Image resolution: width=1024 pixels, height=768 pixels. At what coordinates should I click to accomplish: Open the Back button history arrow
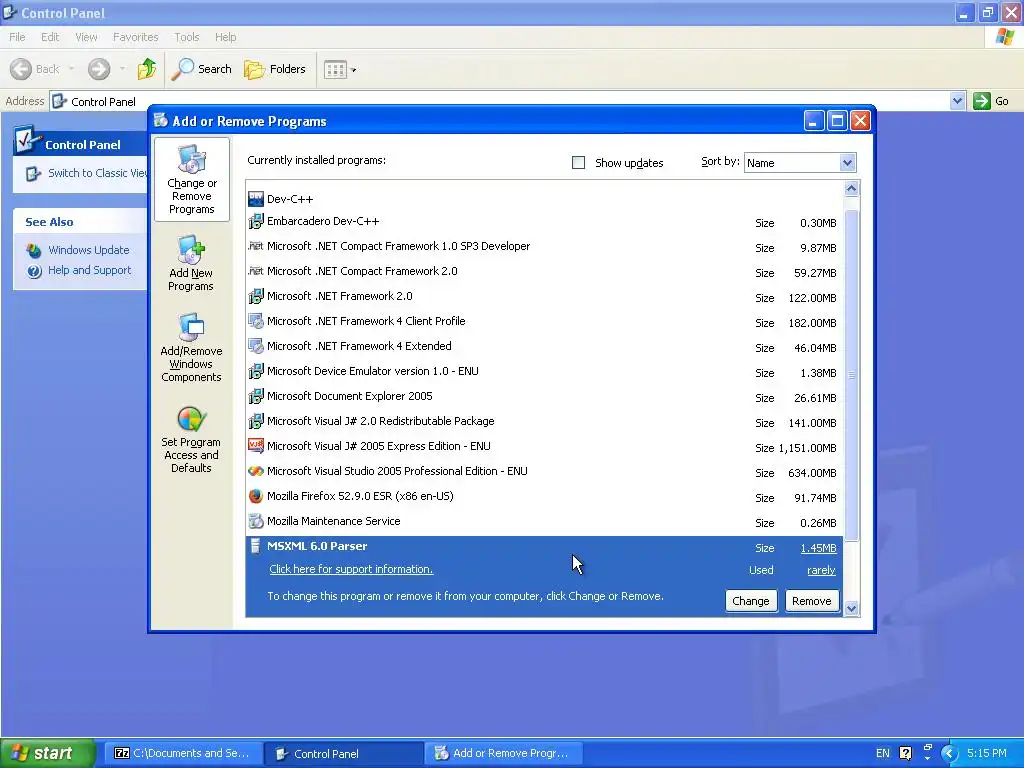point(71,69)
